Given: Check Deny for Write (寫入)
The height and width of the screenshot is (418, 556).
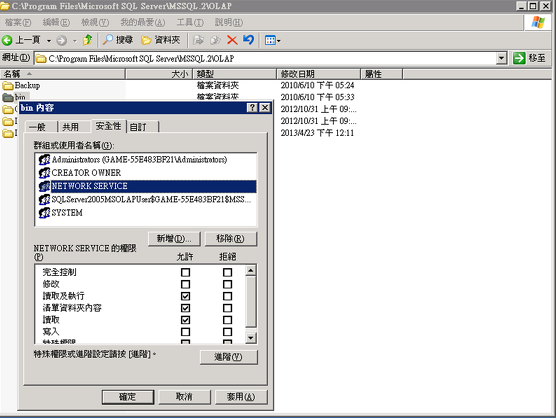Looking at the screenshot, I should tap(227, 332).
